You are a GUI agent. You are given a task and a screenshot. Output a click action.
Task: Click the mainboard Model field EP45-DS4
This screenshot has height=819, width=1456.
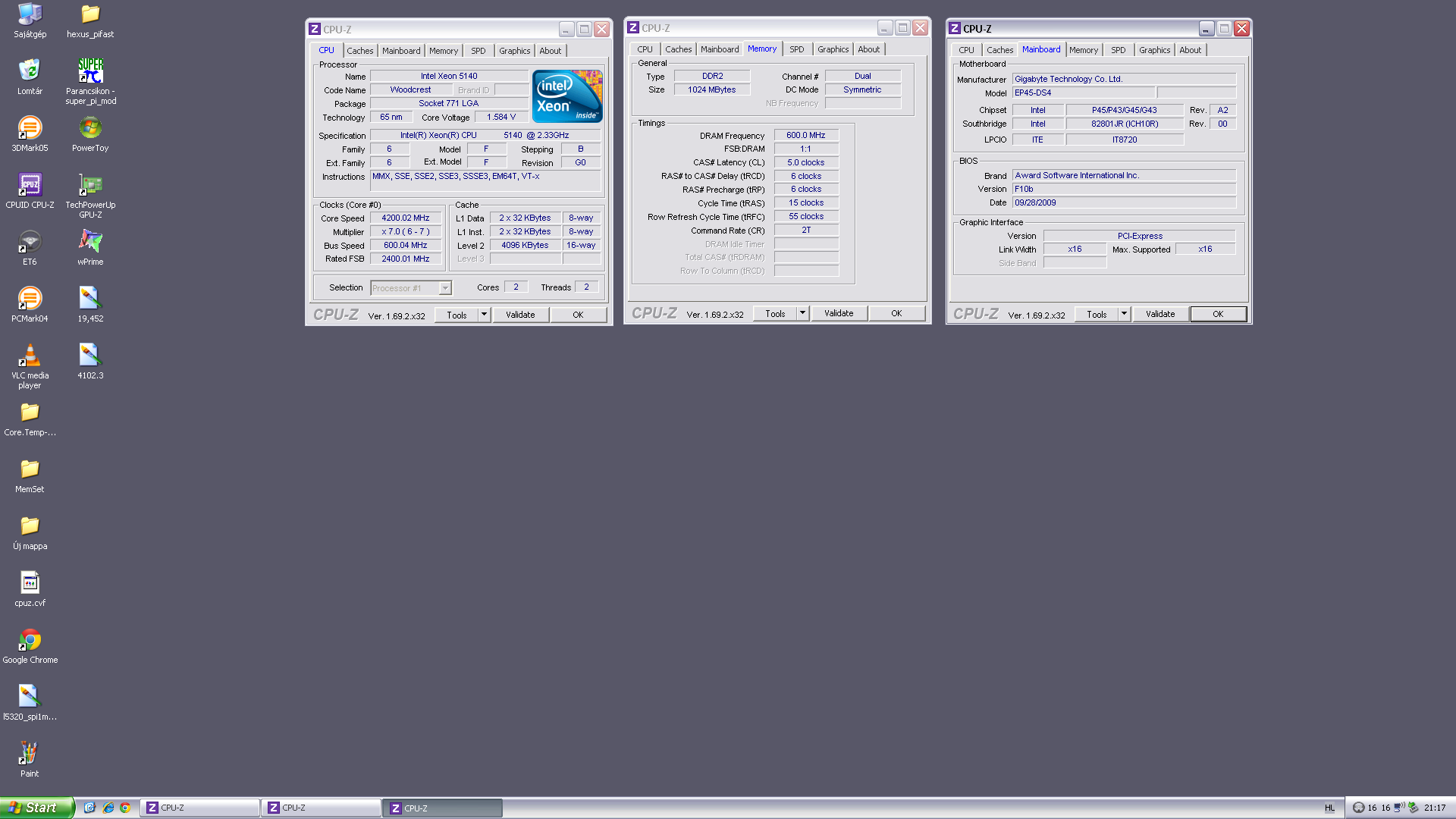click(1084, 93)
